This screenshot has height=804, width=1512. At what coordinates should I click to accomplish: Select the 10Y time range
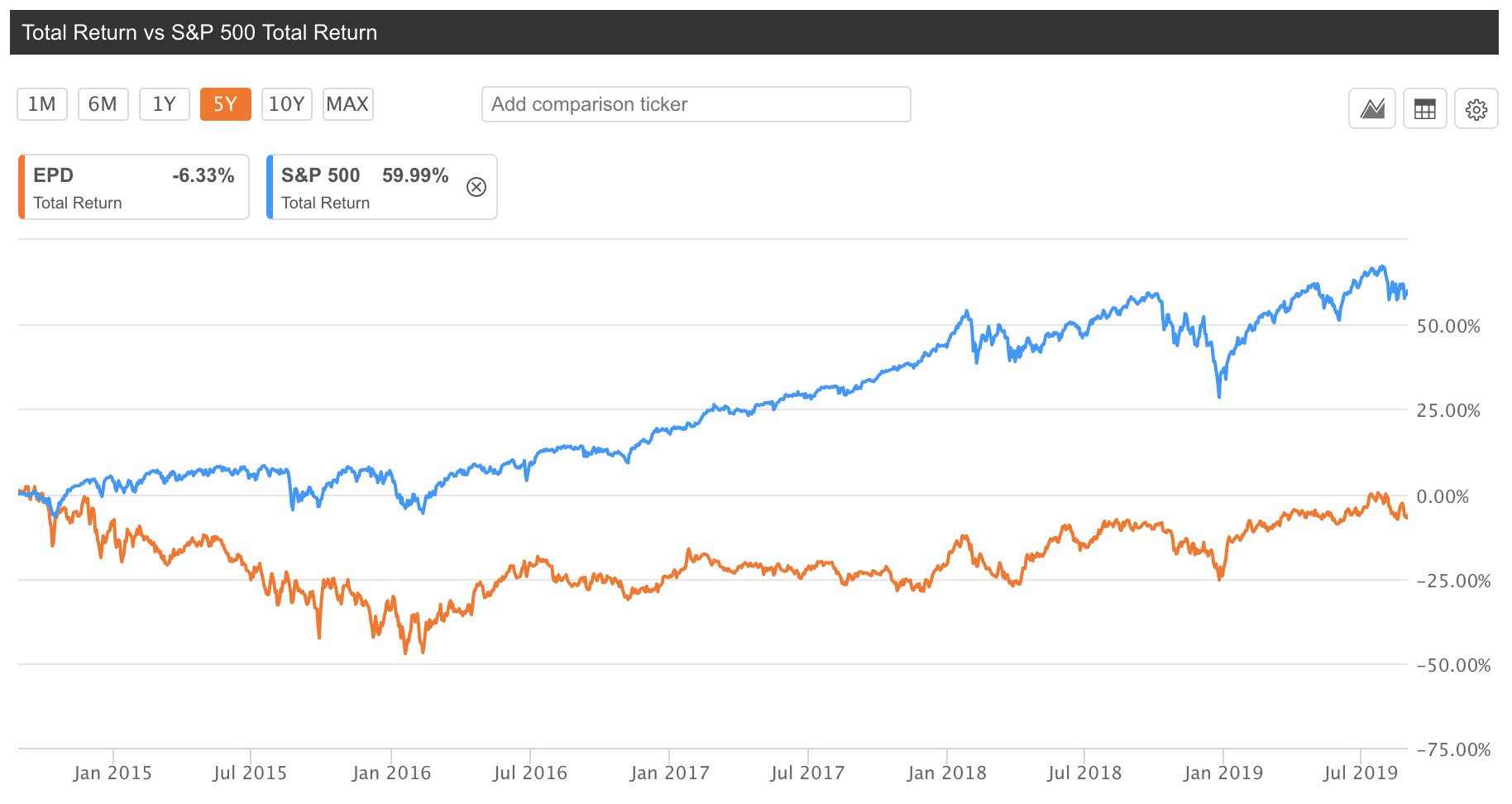coord(286,103)
